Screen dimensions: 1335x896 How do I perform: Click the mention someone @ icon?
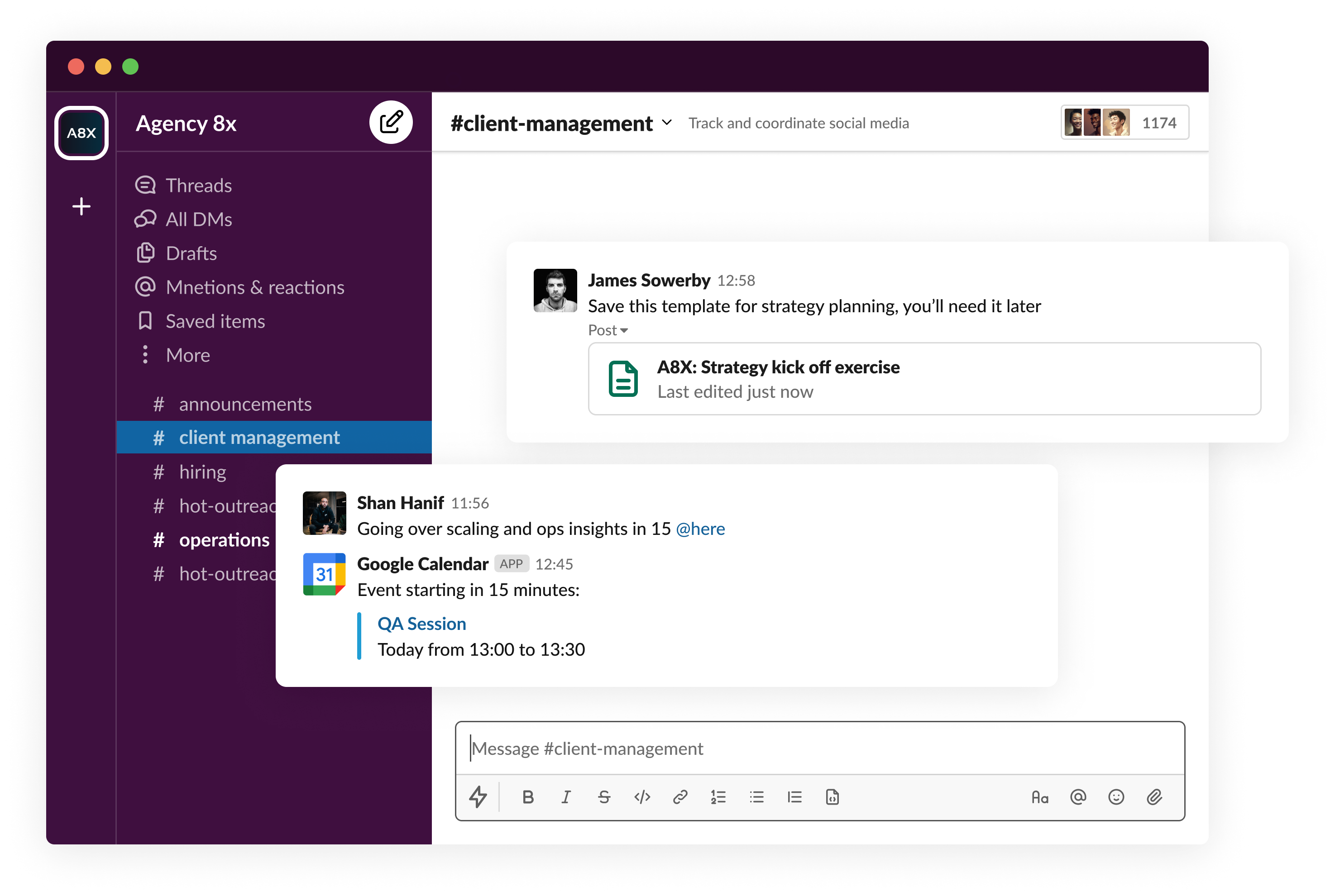[1078, 796]
